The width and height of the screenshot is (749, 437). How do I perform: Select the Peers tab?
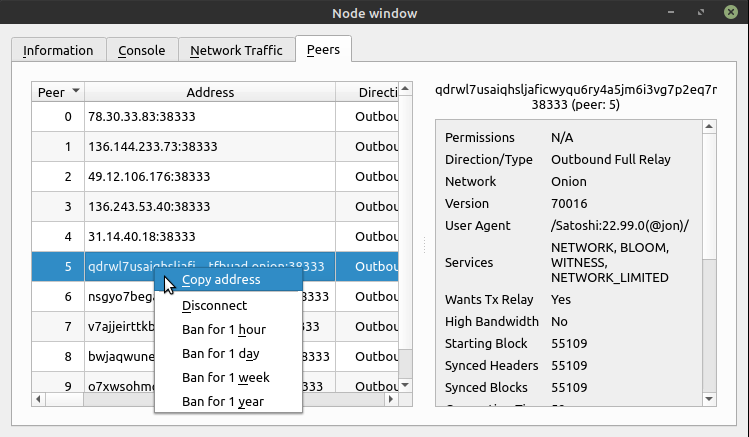[323, 49]
